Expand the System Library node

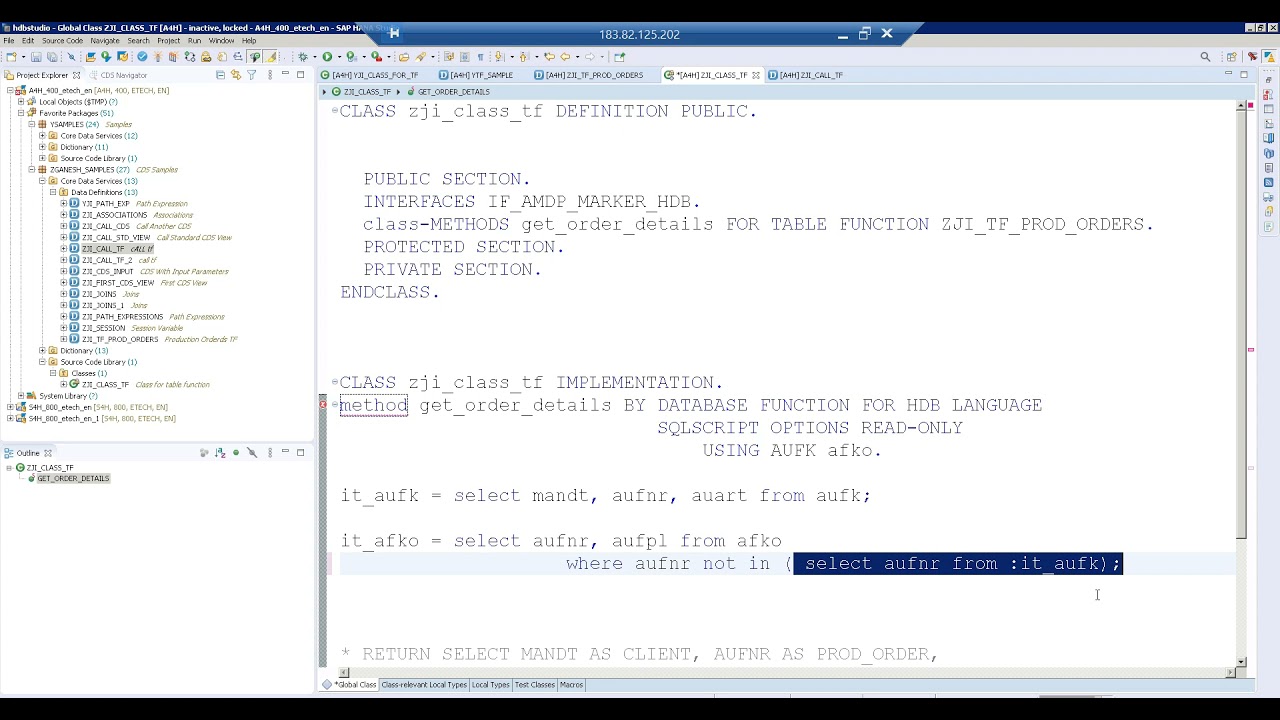coord(21,396)
